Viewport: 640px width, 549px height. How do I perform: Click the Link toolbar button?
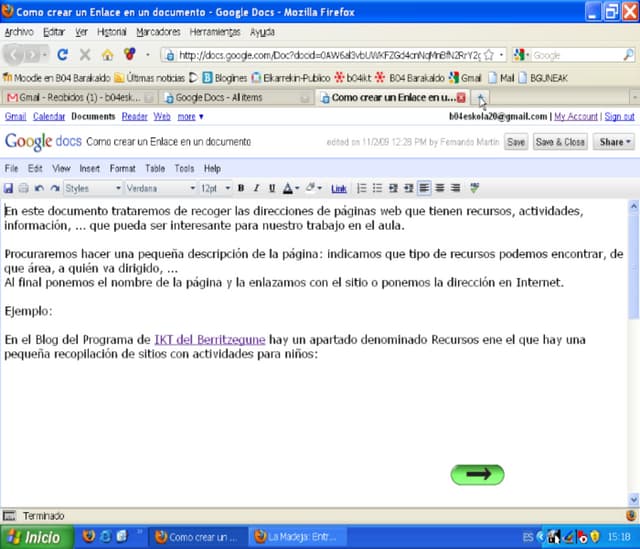[339, 189]
